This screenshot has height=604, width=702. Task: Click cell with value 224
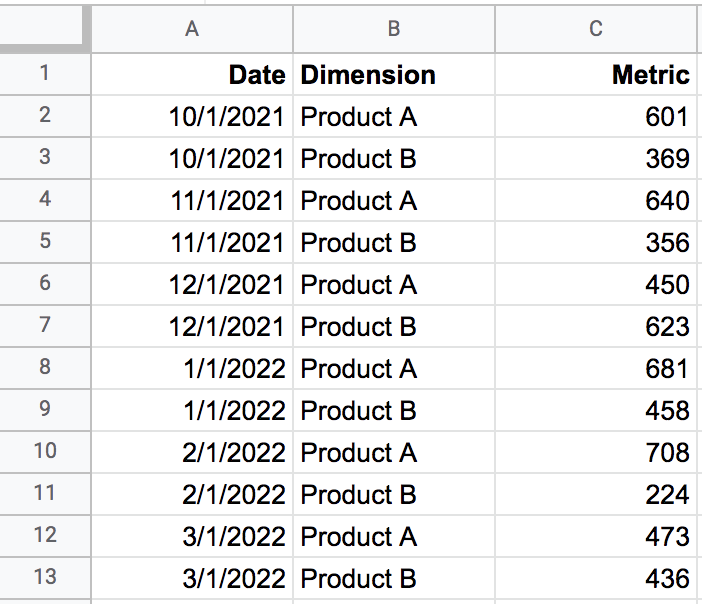[596, 495]
